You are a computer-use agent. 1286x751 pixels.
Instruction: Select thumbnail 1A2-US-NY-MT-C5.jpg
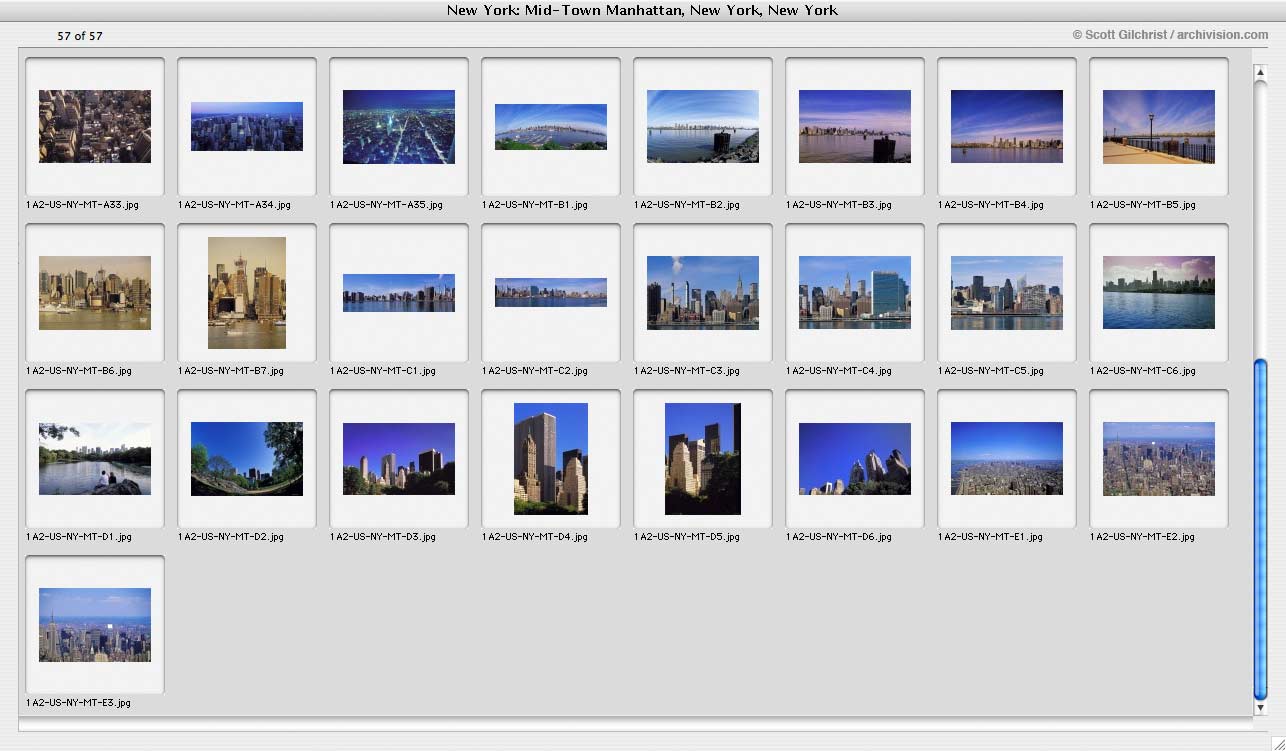click(x=1007, y=293)
